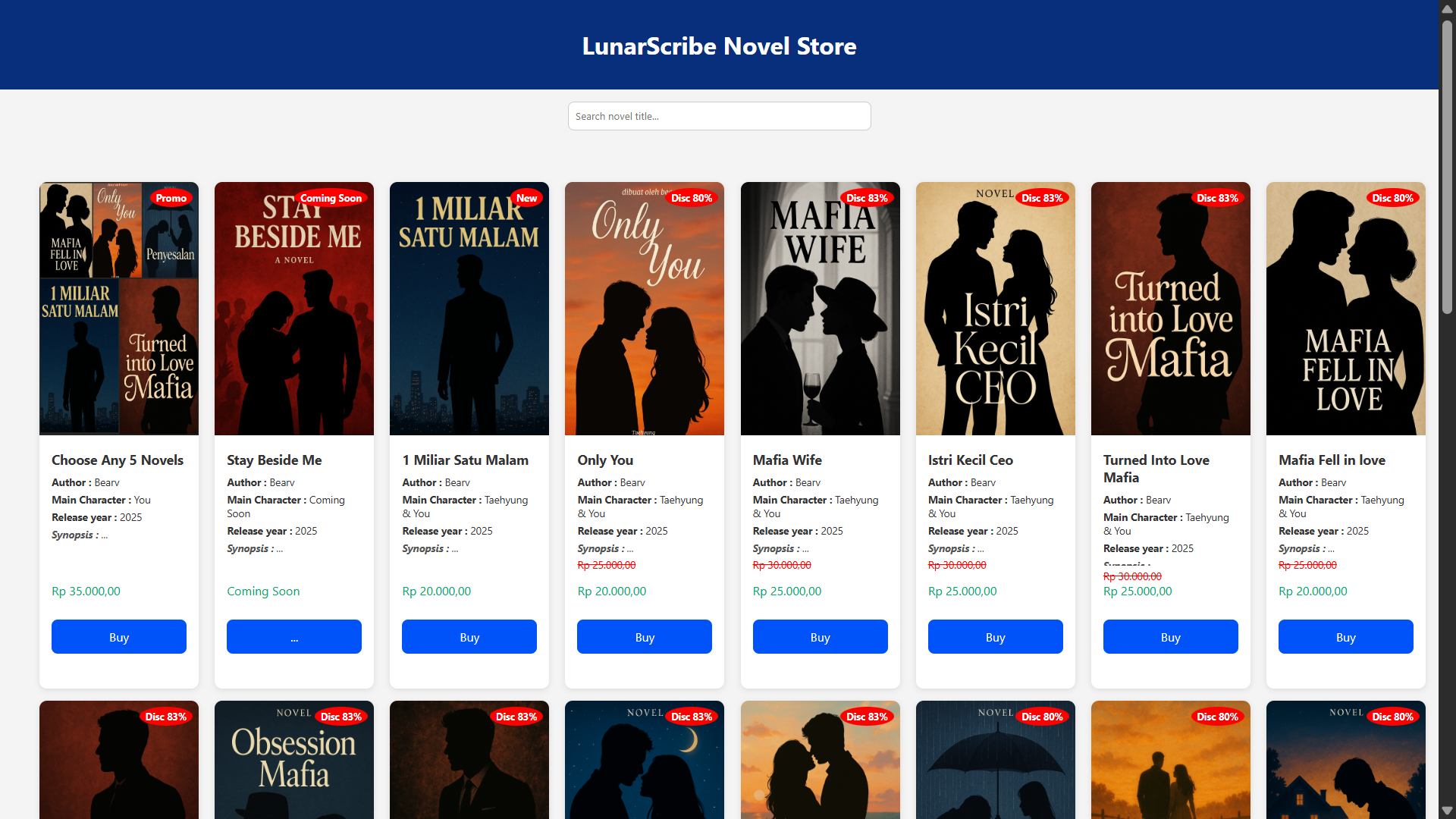Screen dimensions: 1456x819
Task: Click the Search novel title input field
Action: (719, 116)
